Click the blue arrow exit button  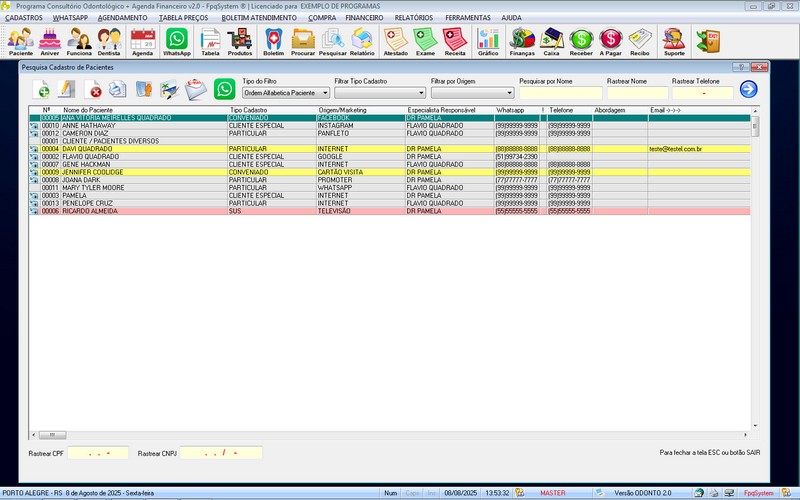[748, 90]
